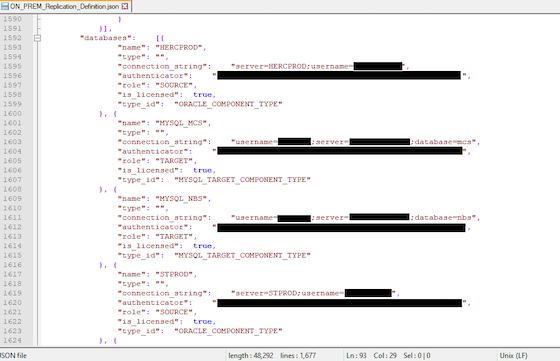Click the "MYSQL_MCS" name value

point(181,123)
